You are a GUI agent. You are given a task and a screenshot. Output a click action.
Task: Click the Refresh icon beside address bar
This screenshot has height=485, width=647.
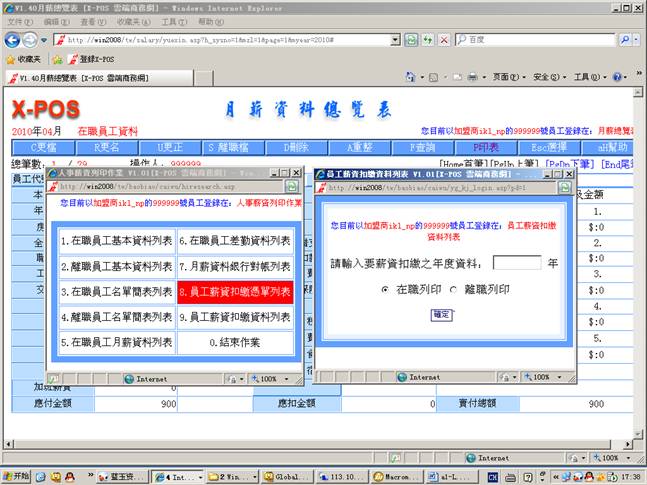click(410, 39)
